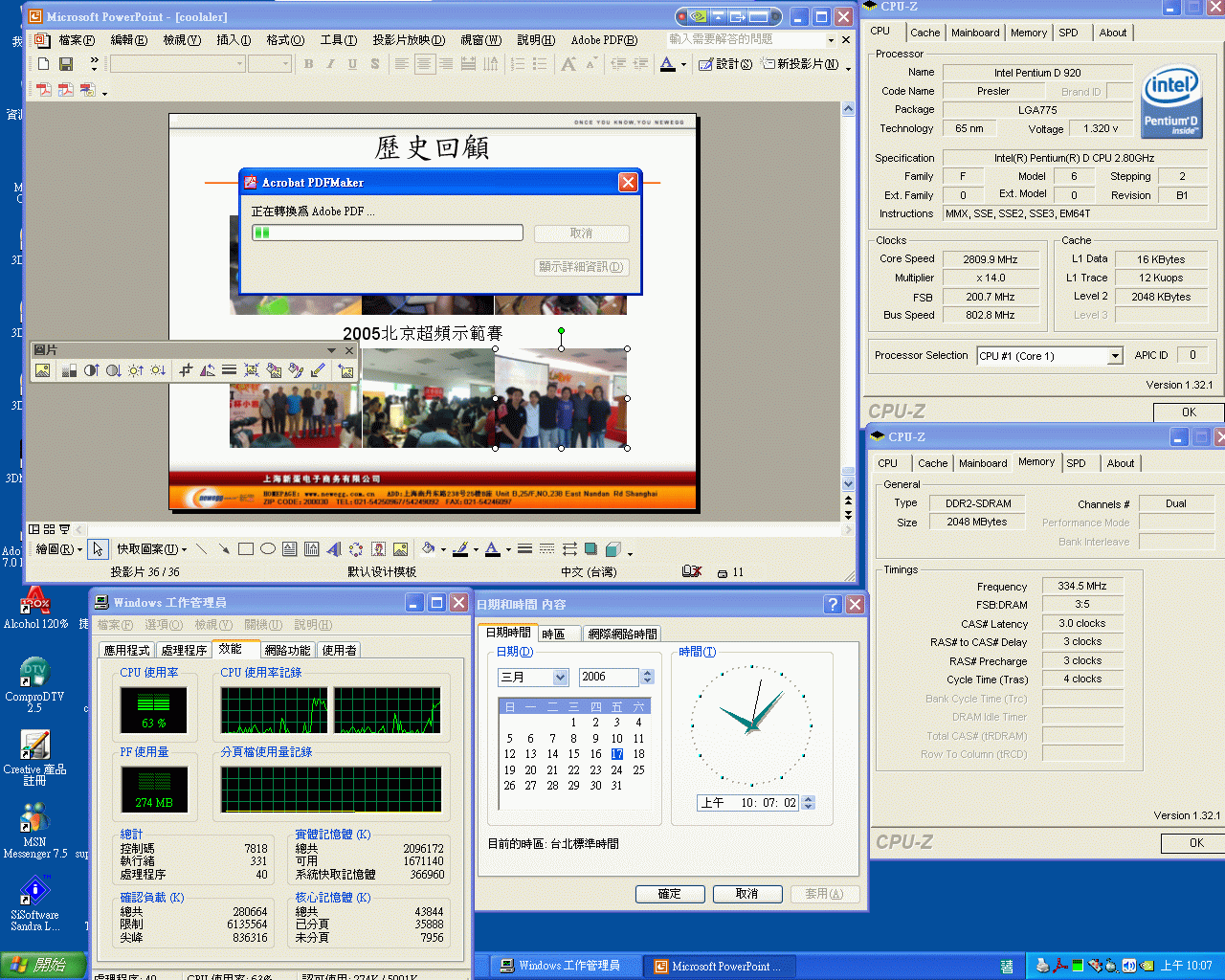Toggle text Shadow S button in PowerPoint
Image resolution: width=1225 pixels, height=980 pixels.
(374, 64)
